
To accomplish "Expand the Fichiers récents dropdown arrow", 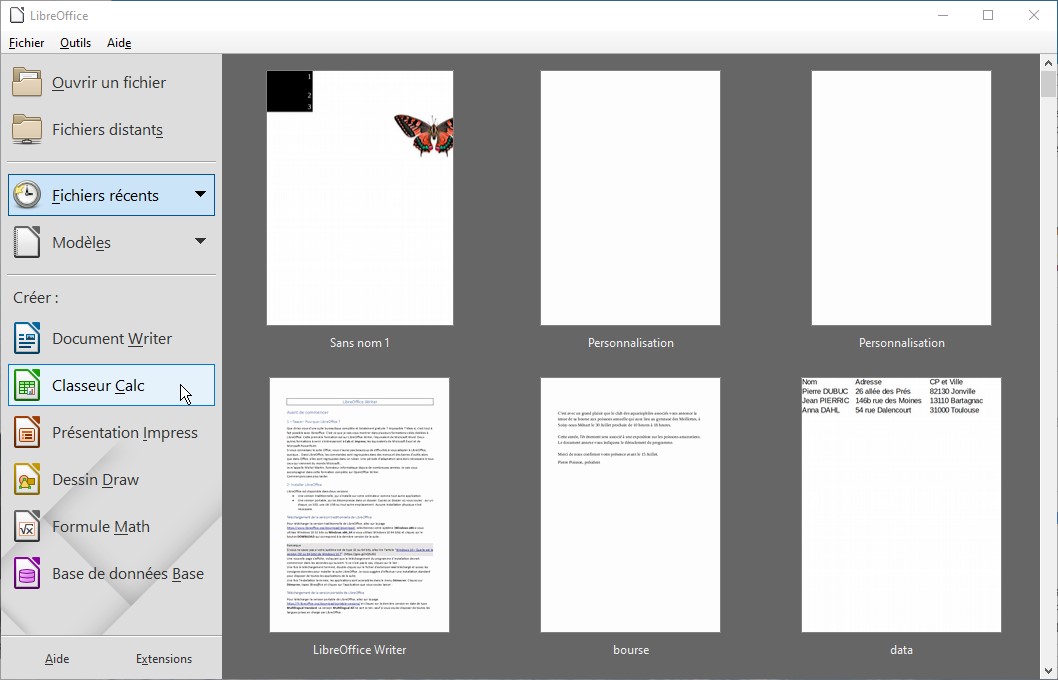I will pyautogui.click(x=200, y=195).
